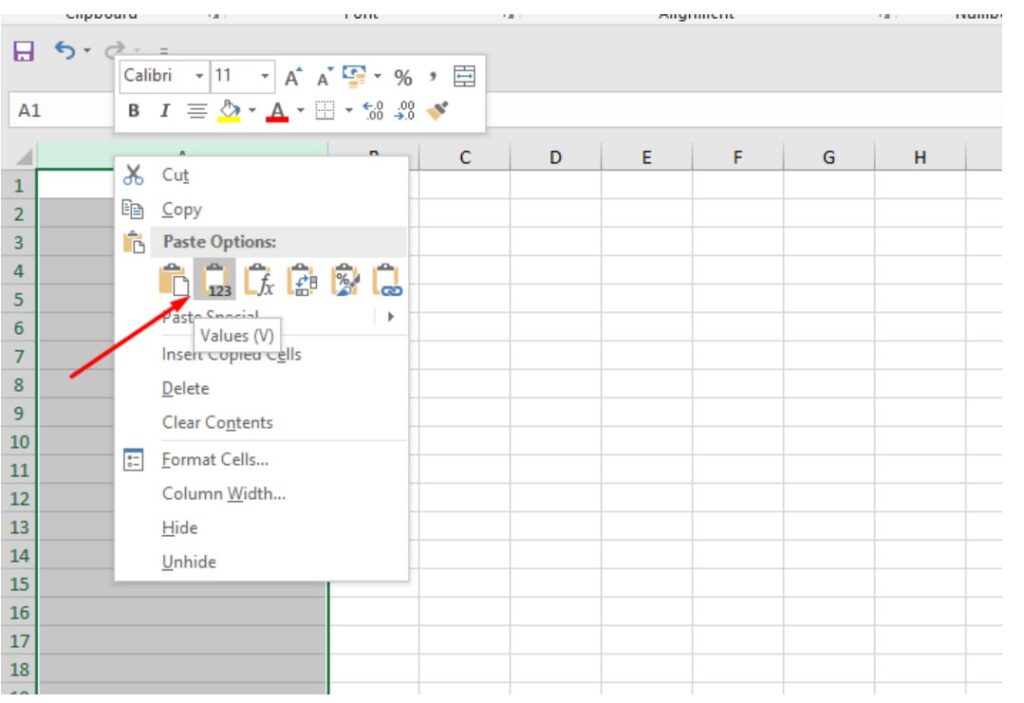Click the Paste Formatting brush icon
The width and height of the screenshot is (1024, 703).
click(344, 280)
